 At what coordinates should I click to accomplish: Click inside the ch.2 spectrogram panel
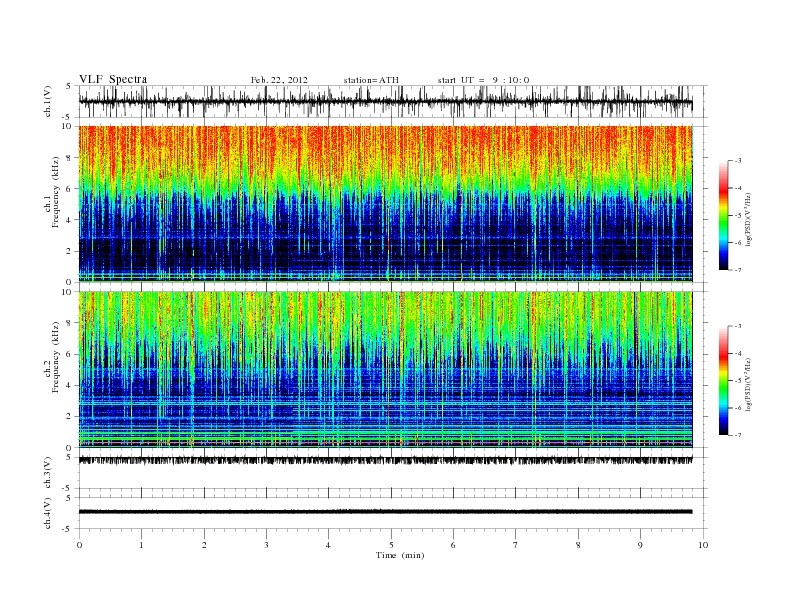coord(385,370)
